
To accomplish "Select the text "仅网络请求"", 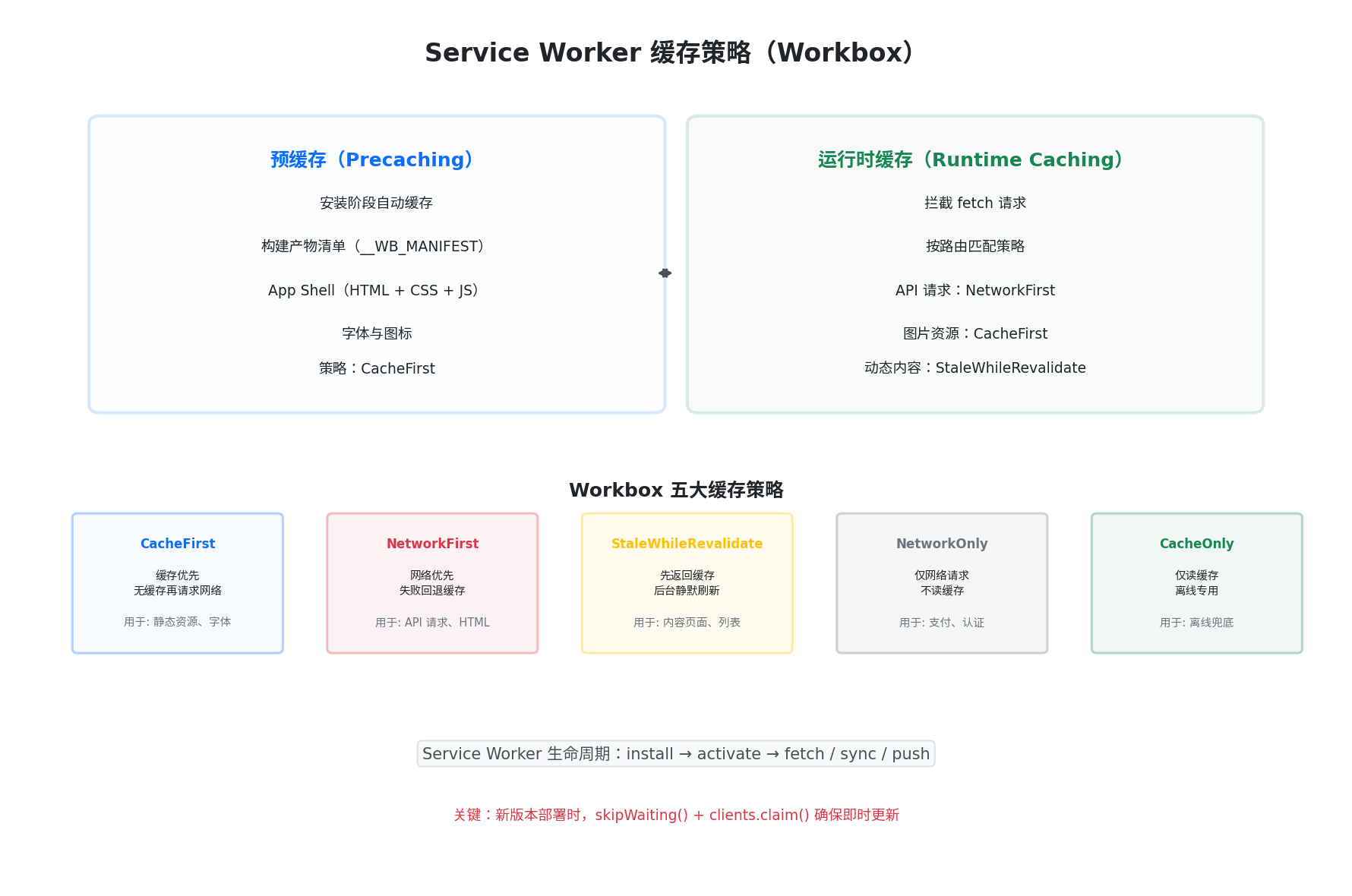I will [942, 576].
